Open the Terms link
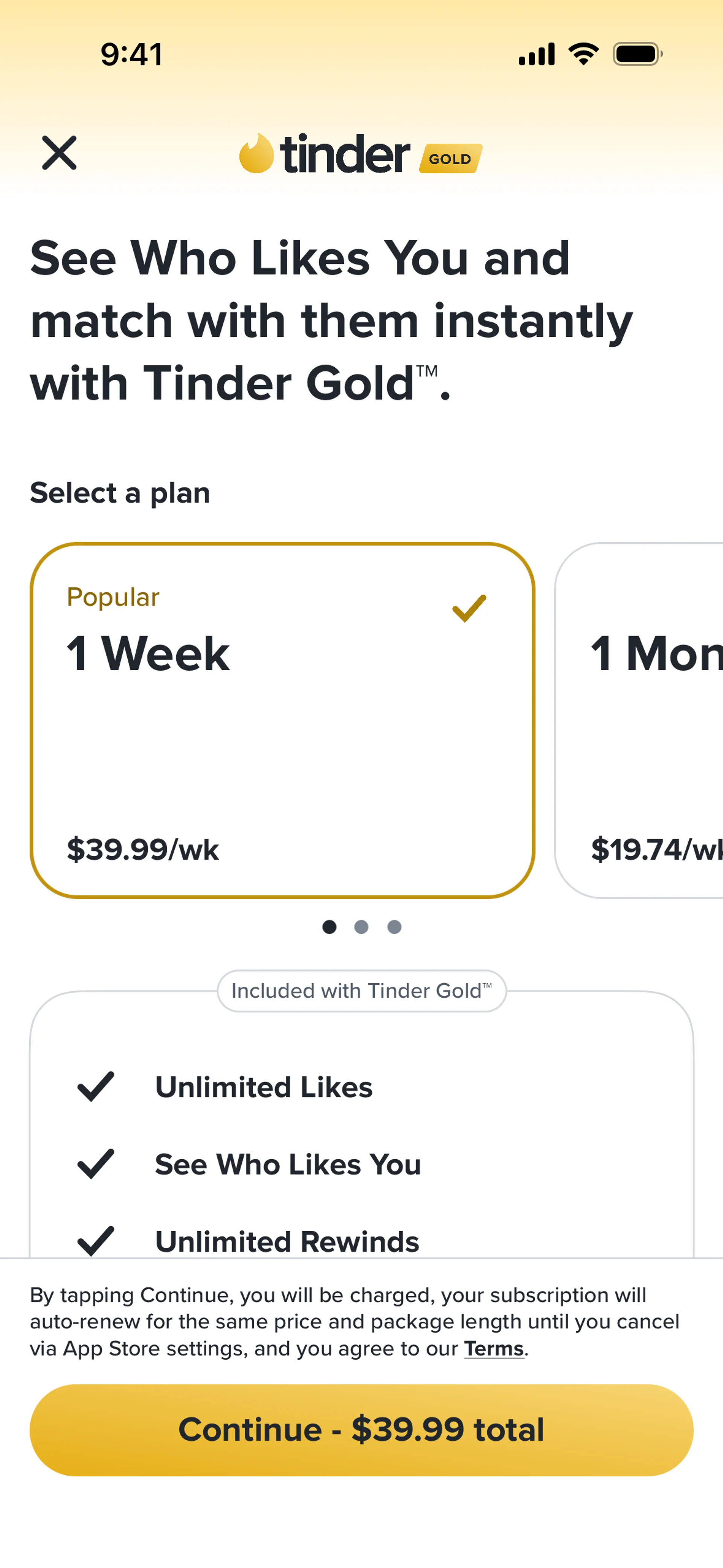723x1568 pixels. pyautogui.click(x=494, y=1348)
